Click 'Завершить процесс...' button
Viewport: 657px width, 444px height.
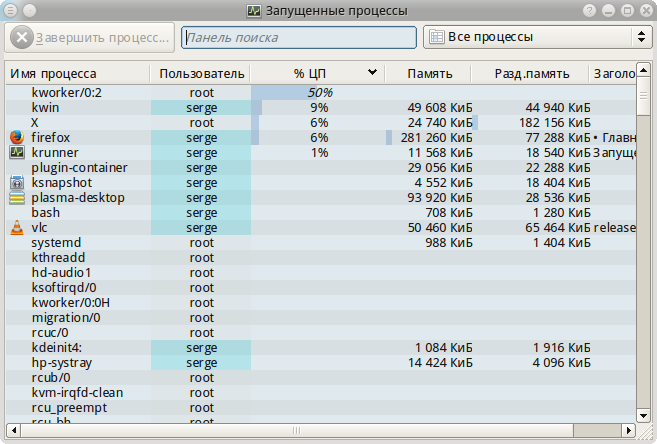tap(90, 38)
